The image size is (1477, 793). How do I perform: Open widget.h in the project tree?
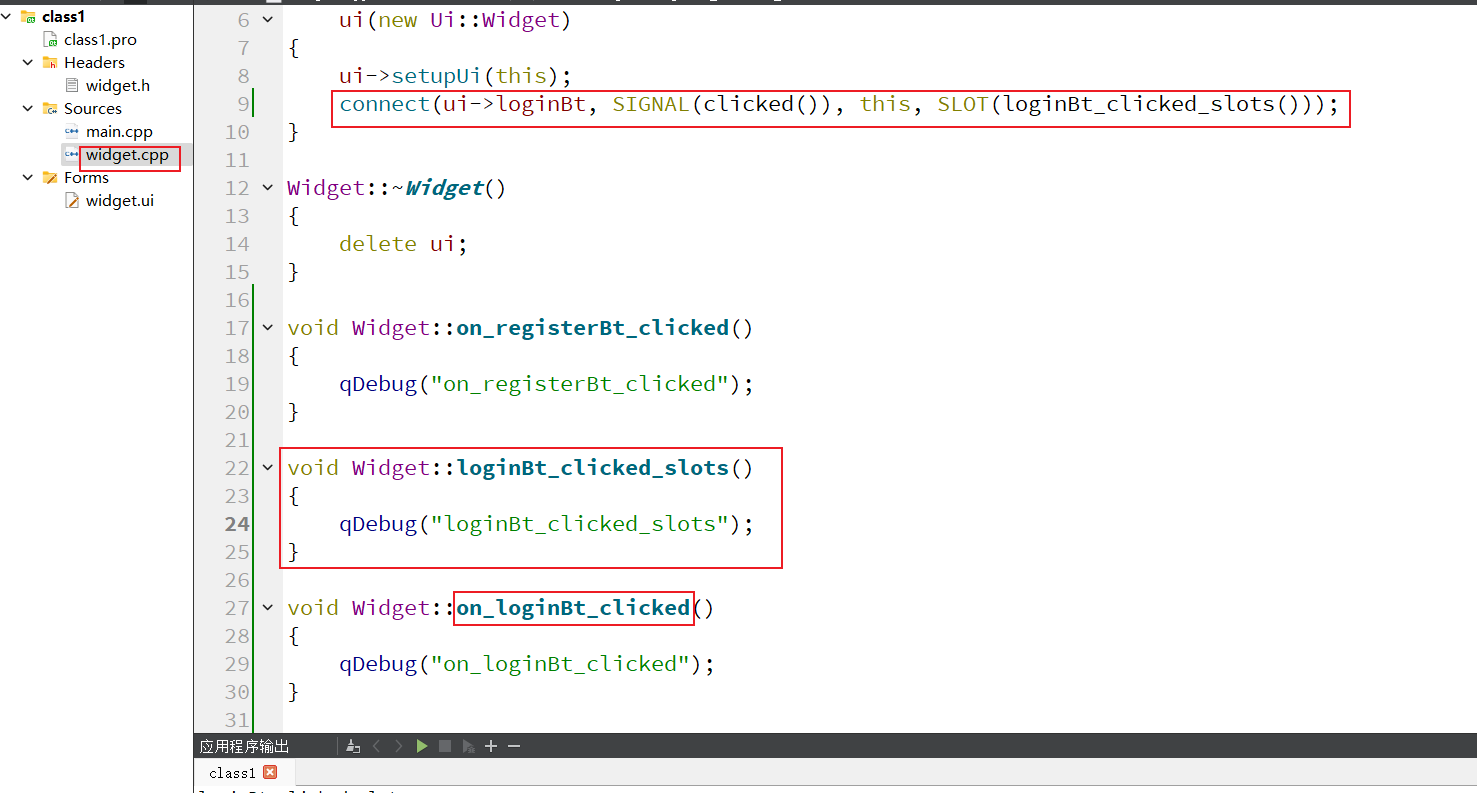pyautogui.click(x=118, y=86)
